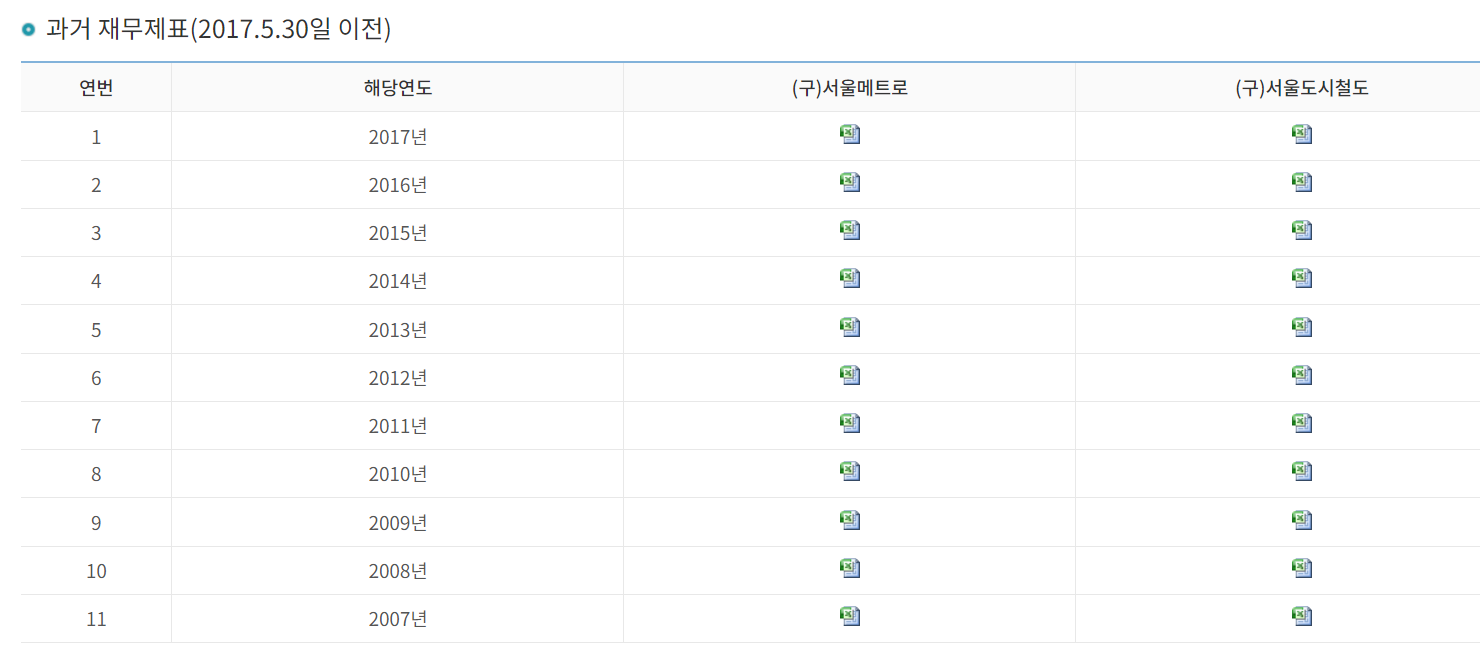The width and height of the screenshot is (1480, 662).
Task: Download 2016년 (구)서울메트로 Excel file
Action: pyautogui.click(x=850, y=182)
